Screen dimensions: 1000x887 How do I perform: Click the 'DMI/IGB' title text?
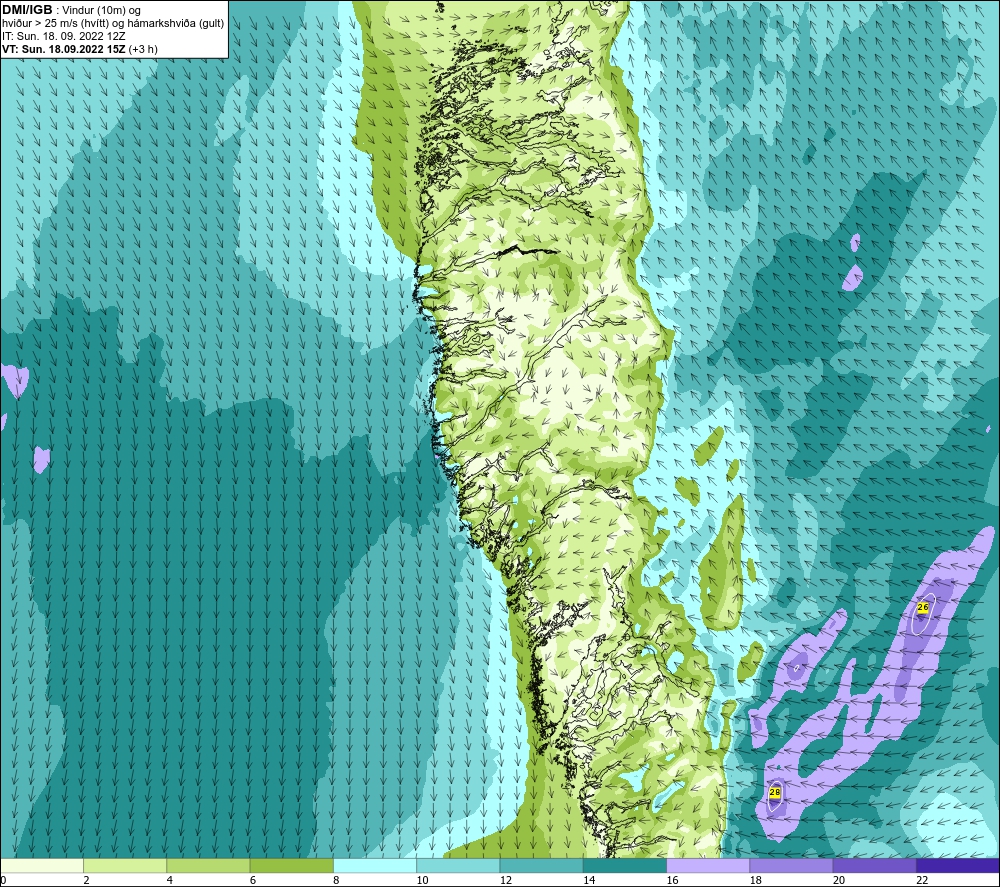click(x=27, y=10)
